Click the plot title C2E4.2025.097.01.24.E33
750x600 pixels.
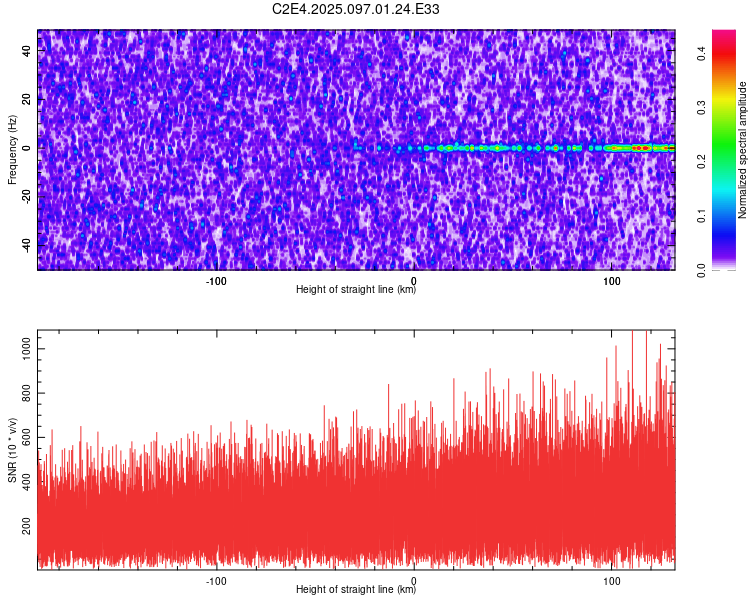pyautogui.click(x=355, y=9)
